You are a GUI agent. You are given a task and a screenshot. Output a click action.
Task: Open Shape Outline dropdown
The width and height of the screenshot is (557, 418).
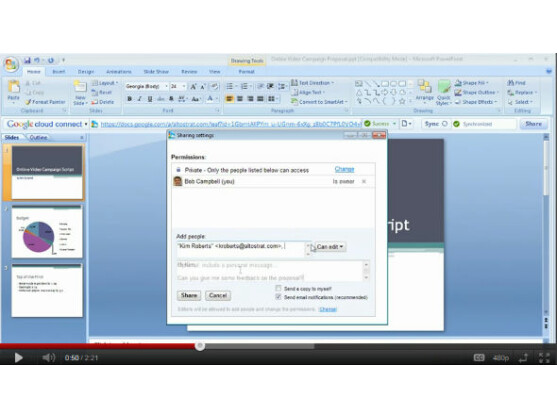coord(477,92)
